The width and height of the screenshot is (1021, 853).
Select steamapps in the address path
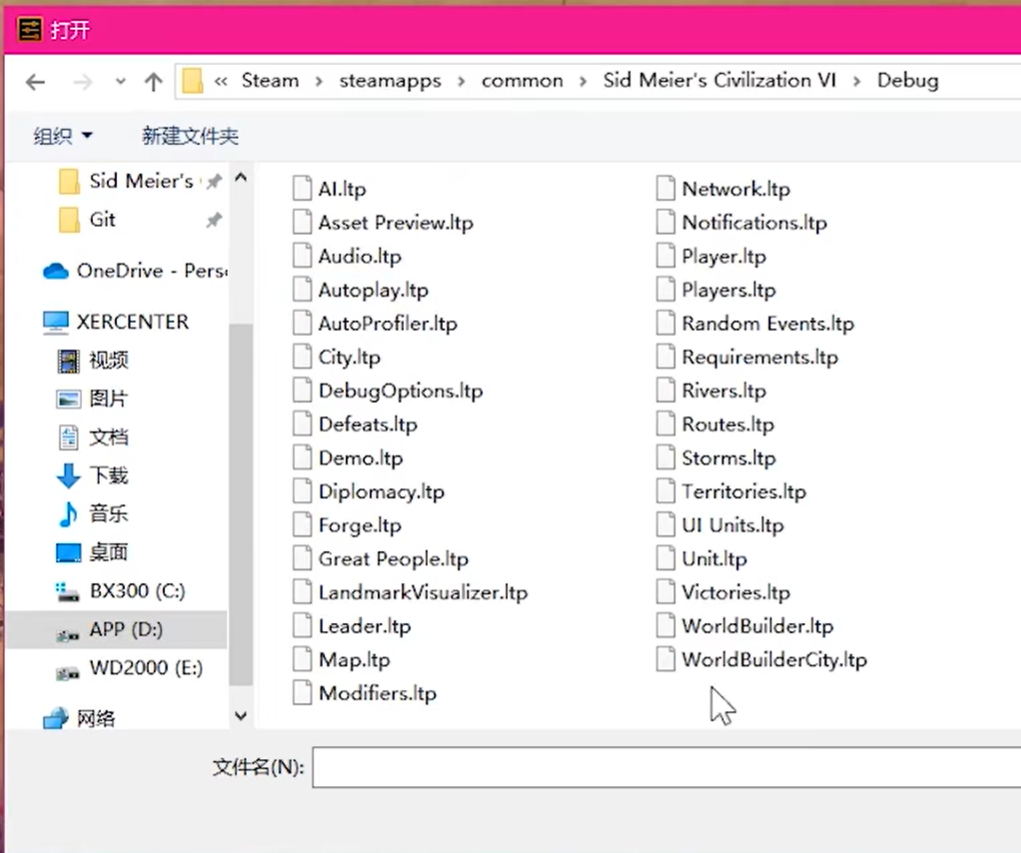[390, 81]
